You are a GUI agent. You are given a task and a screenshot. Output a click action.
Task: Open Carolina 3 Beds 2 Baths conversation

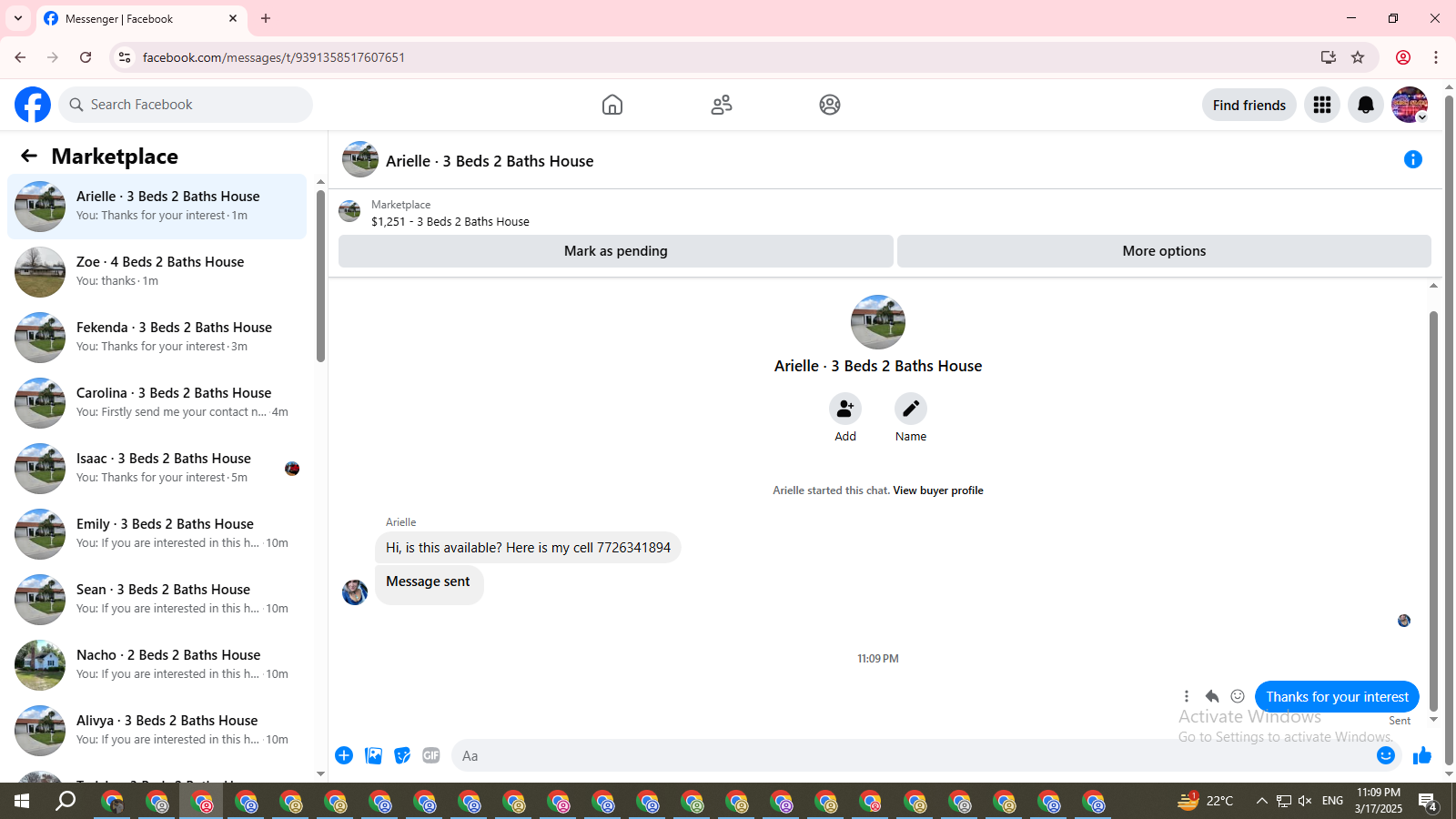pos(157,403)
